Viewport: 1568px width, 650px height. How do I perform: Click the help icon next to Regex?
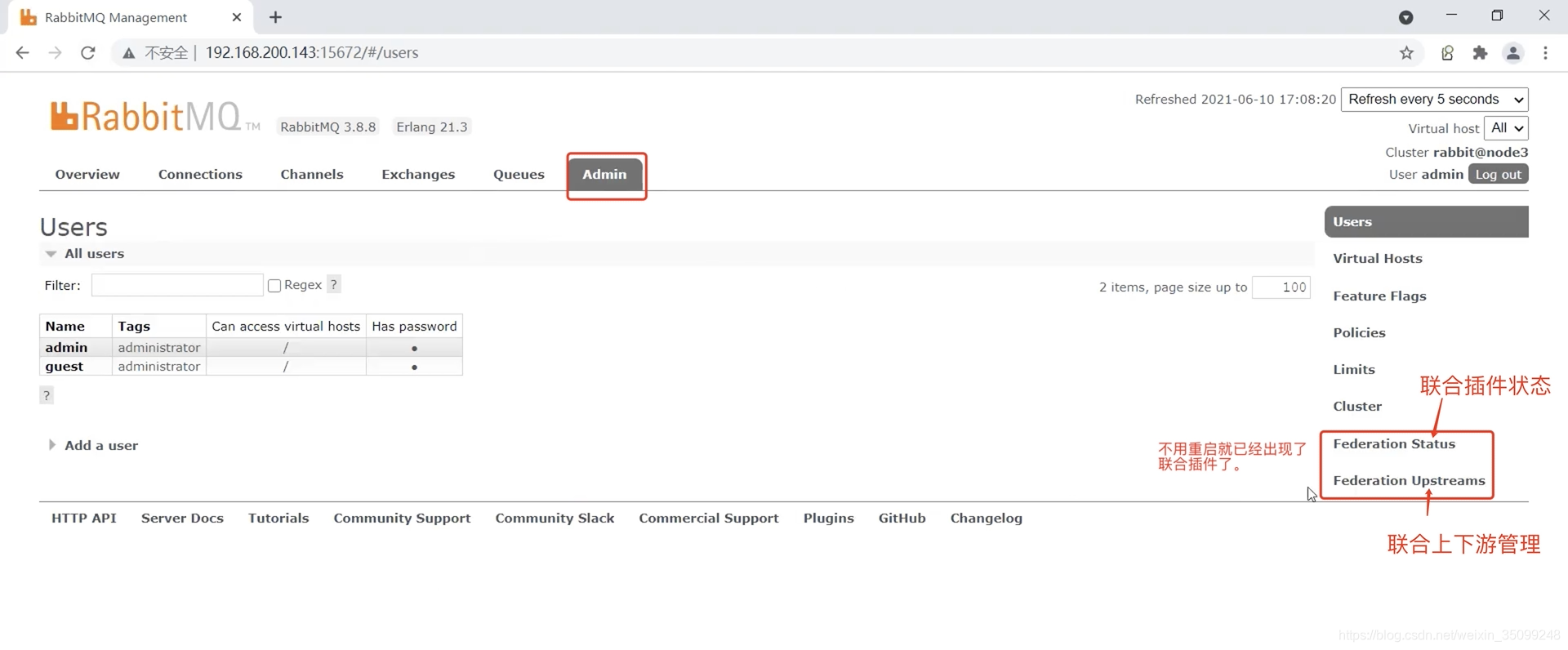point(333,284)
